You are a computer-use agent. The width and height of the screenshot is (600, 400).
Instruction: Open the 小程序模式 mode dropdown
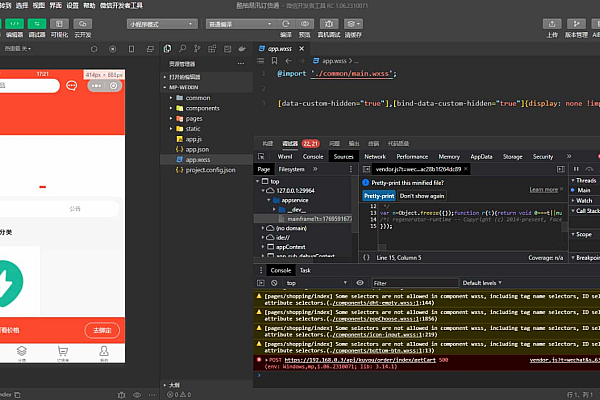[162, 22]
